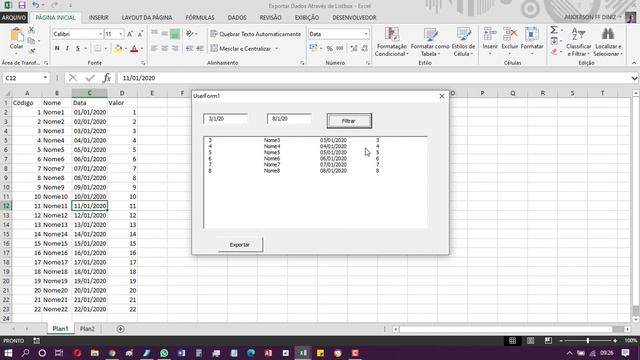
Task: Click Mesclar e Centralizar
Action: coord(241,49)
